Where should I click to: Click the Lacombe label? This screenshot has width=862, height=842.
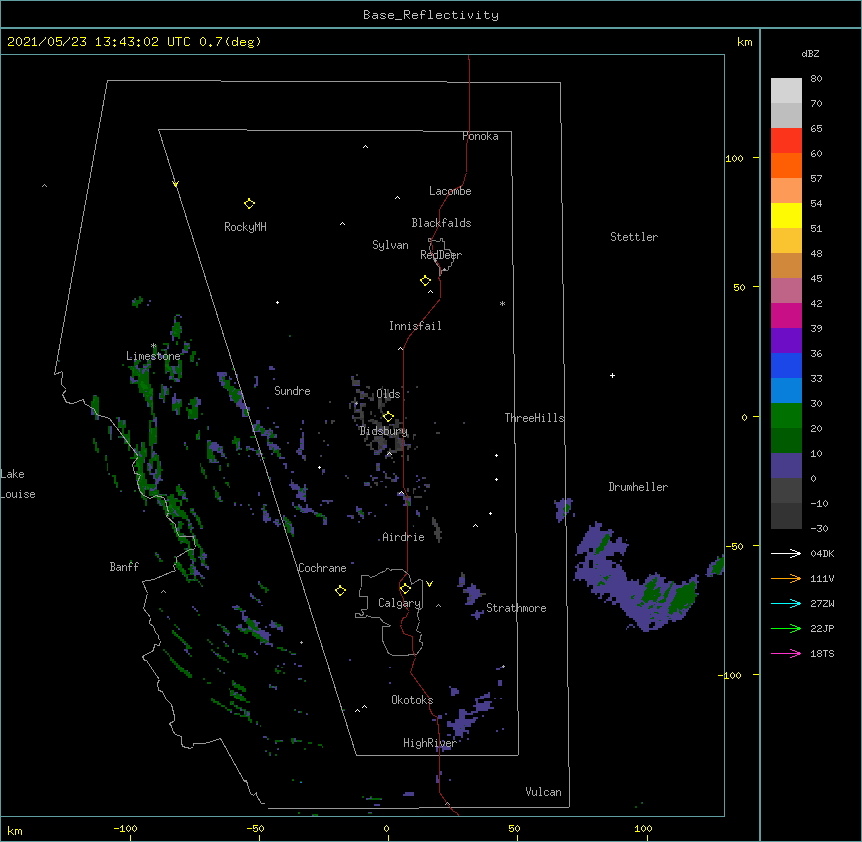point(450,191)
